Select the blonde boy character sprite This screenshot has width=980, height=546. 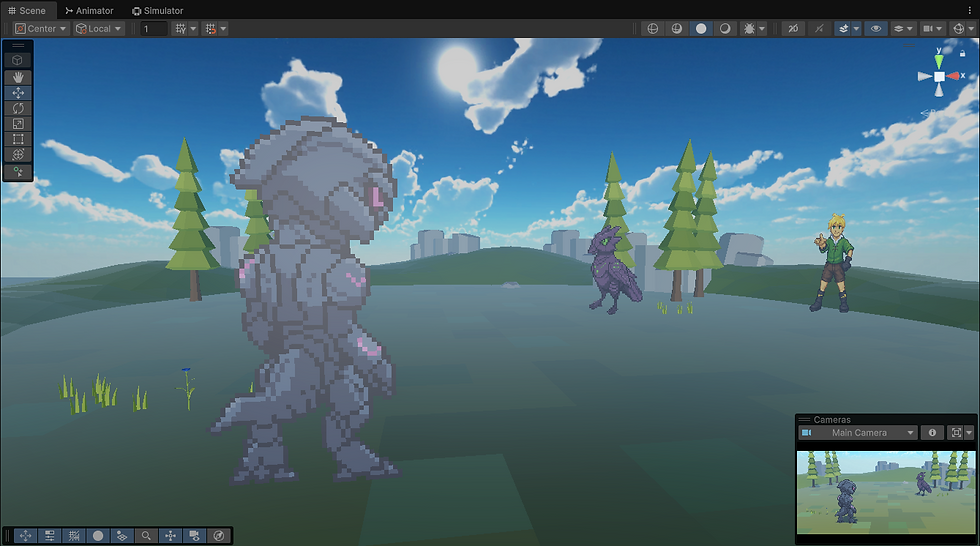pos(834,262)
